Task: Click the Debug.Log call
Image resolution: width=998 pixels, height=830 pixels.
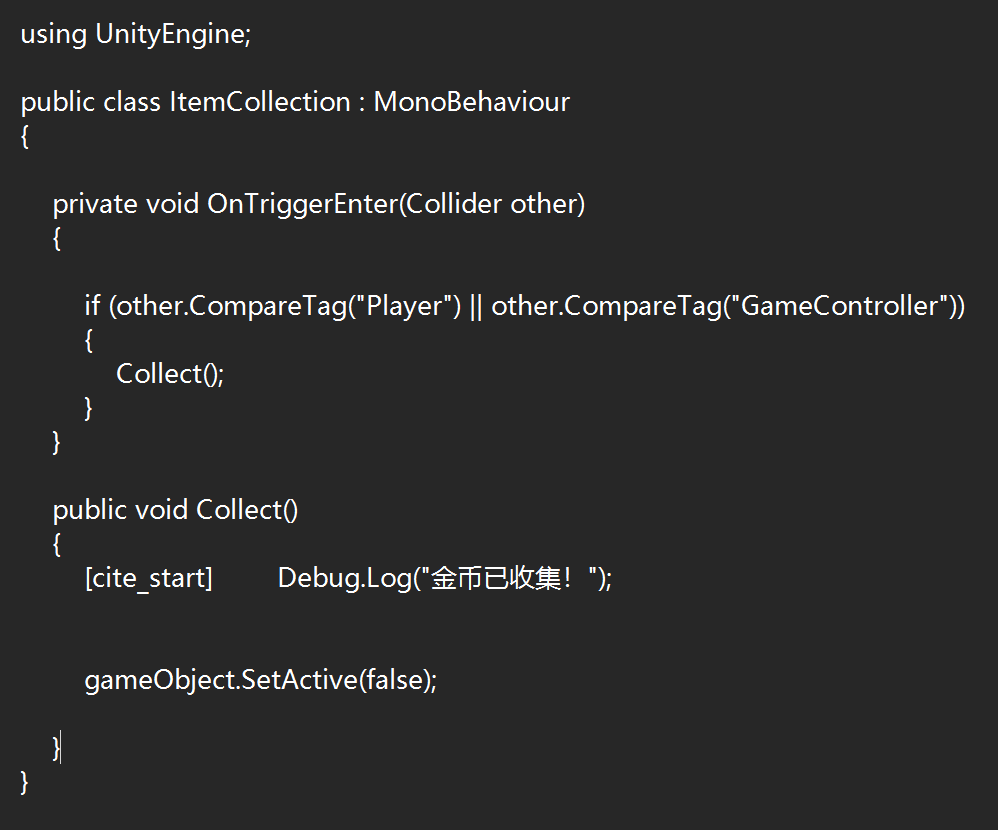Action: pos(344,578)
